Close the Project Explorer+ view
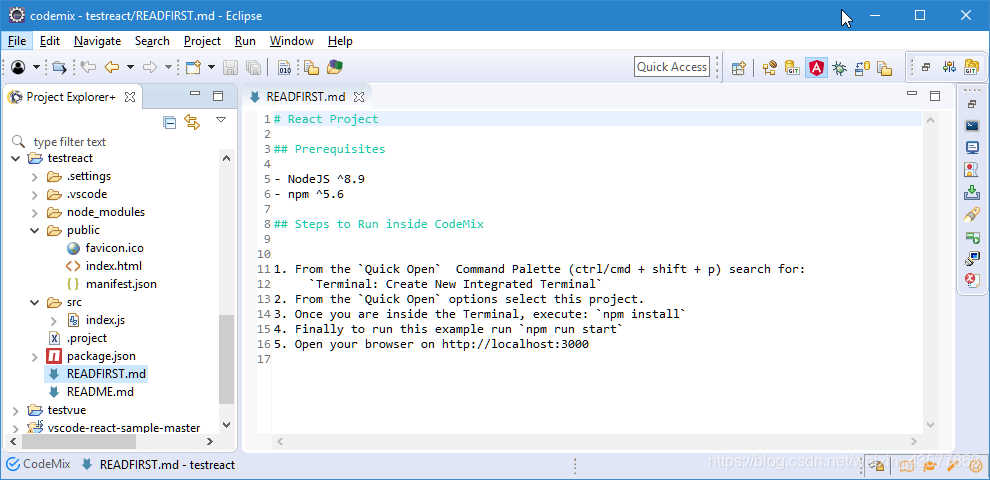 (x=129, y=97)
